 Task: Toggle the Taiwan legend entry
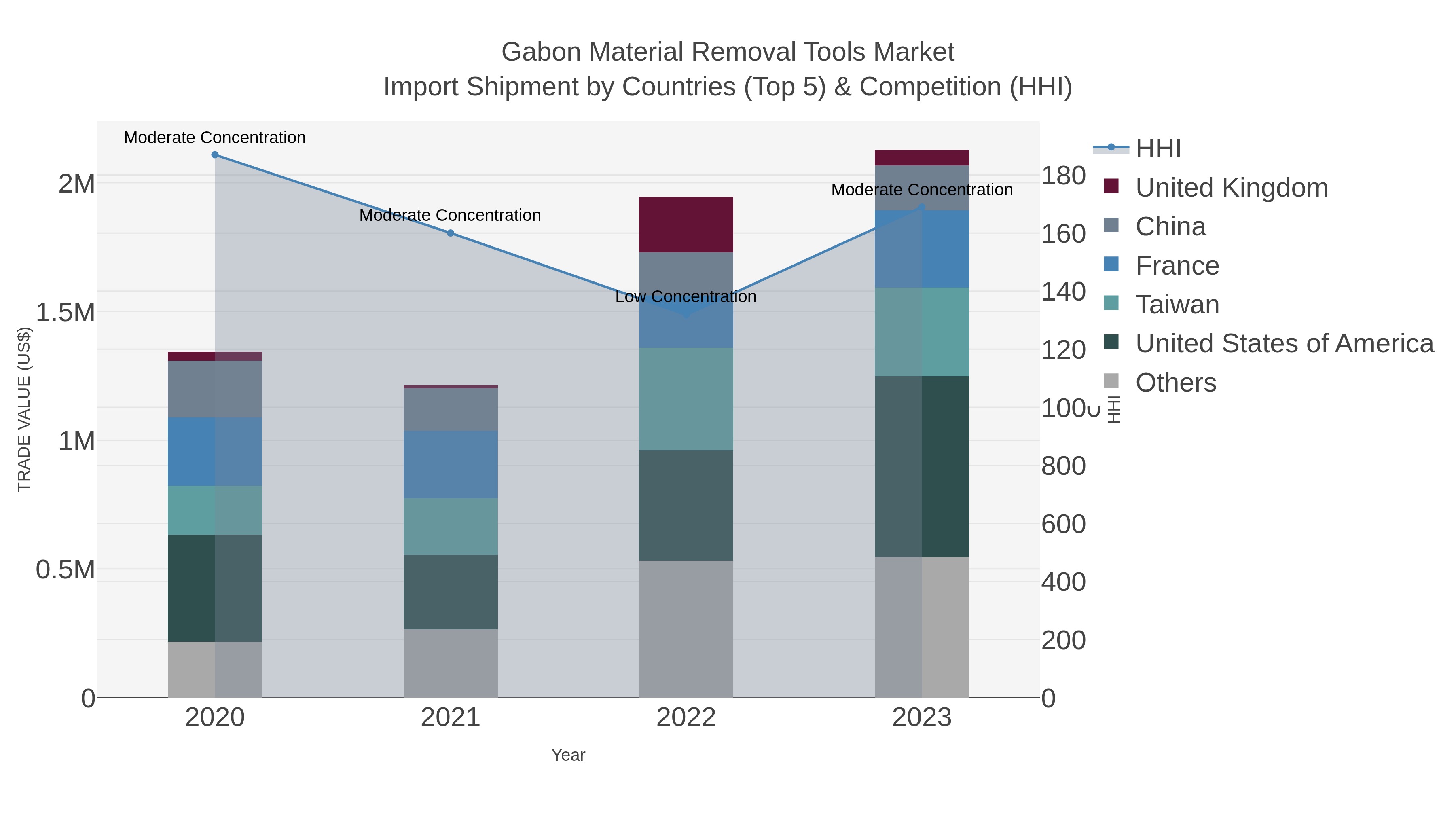1161,304
